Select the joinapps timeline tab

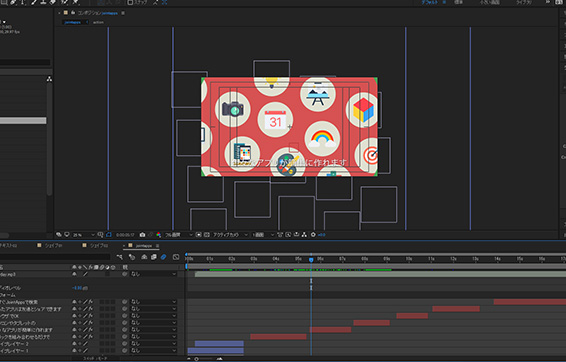click(144, 246)
